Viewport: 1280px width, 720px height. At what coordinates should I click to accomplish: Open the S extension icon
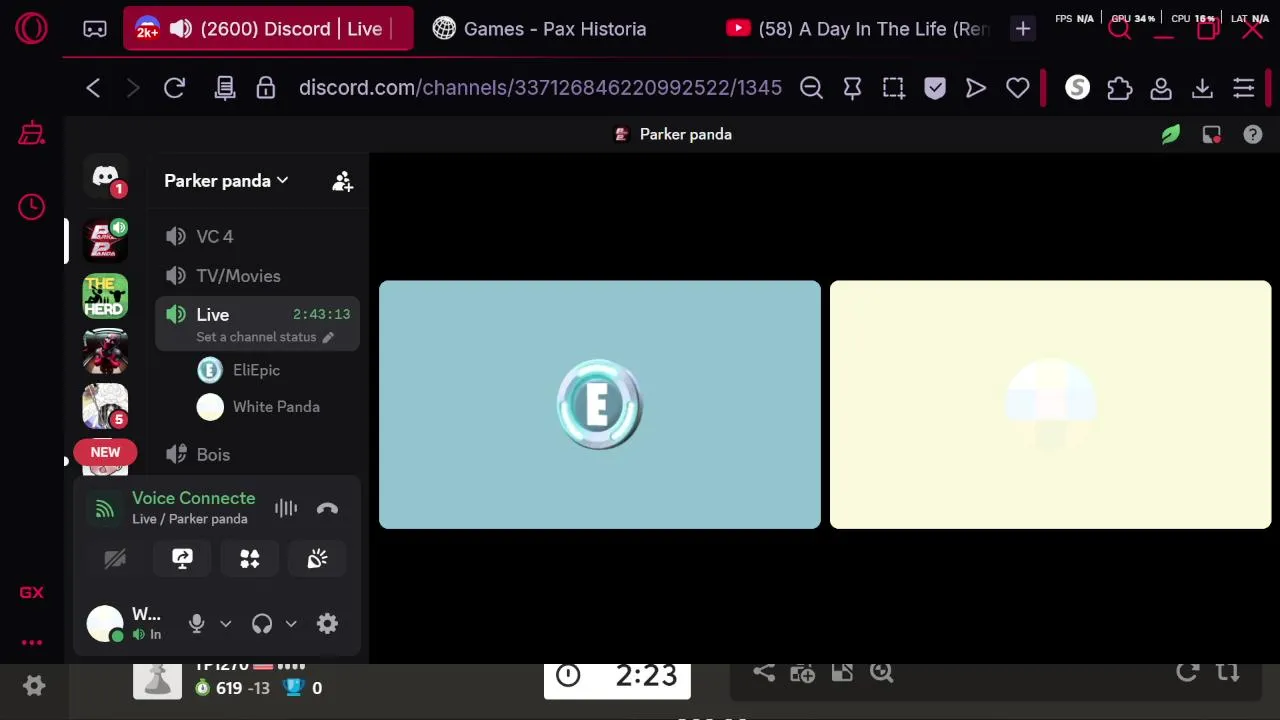[x=1077, y=88]
